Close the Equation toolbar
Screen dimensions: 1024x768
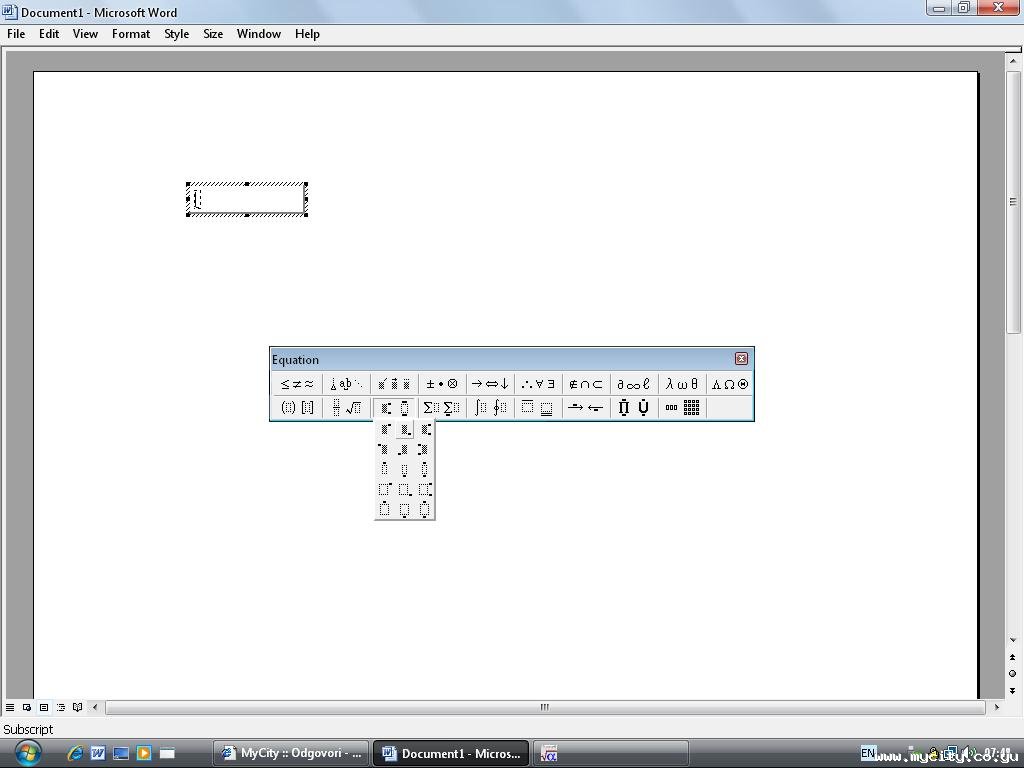click(741, 359)
